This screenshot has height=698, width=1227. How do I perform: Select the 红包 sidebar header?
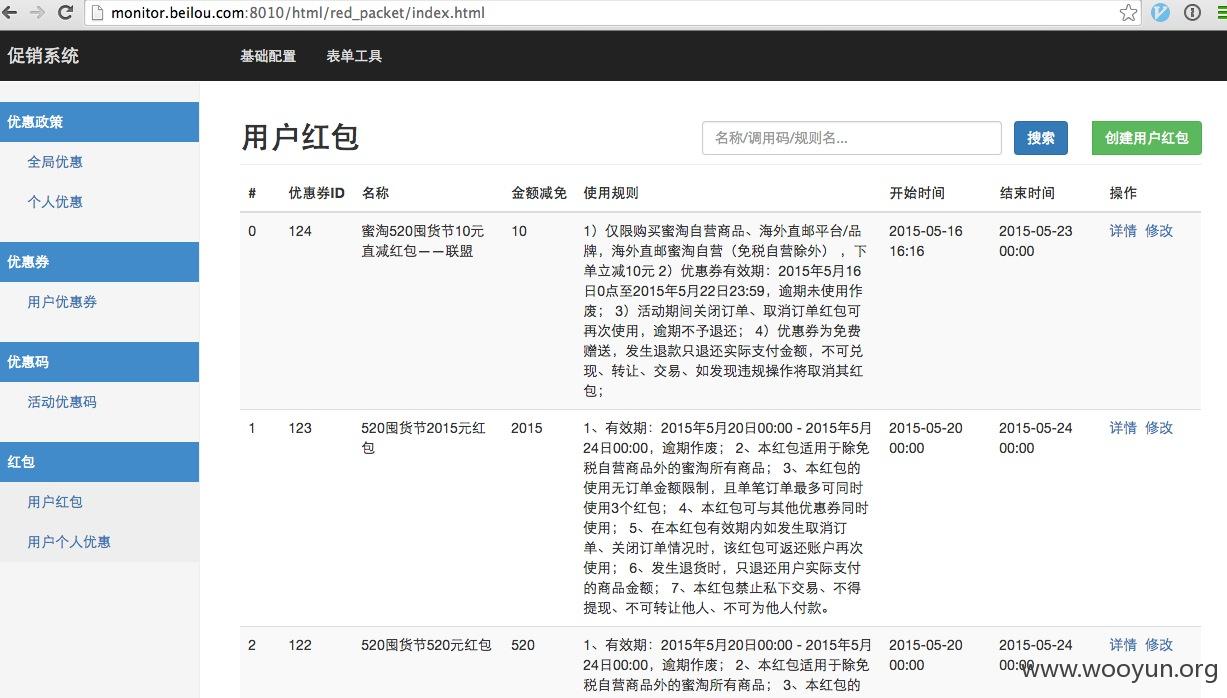coord(99,462)
